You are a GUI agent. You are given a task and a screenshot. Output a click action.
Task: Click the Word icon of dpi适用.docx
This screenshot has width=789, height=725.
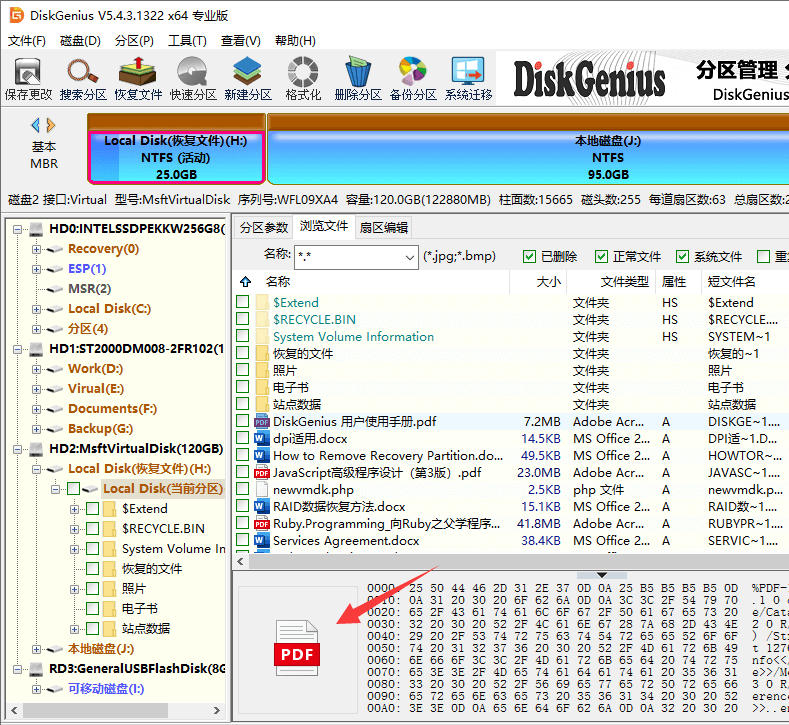coord(261,439)
